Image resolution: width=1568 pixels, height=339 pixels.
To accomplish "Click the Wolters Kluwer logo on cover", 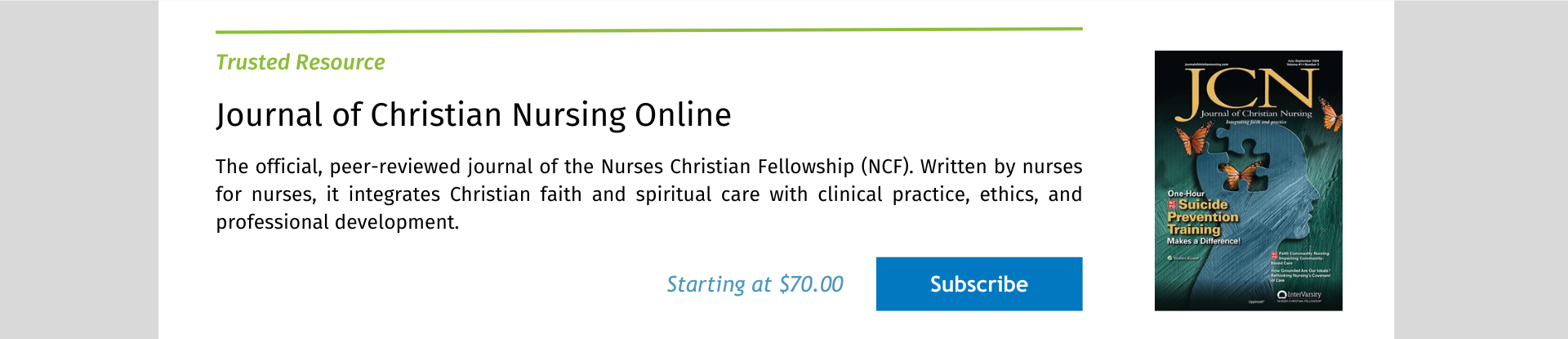I will tap(1183, 258).
